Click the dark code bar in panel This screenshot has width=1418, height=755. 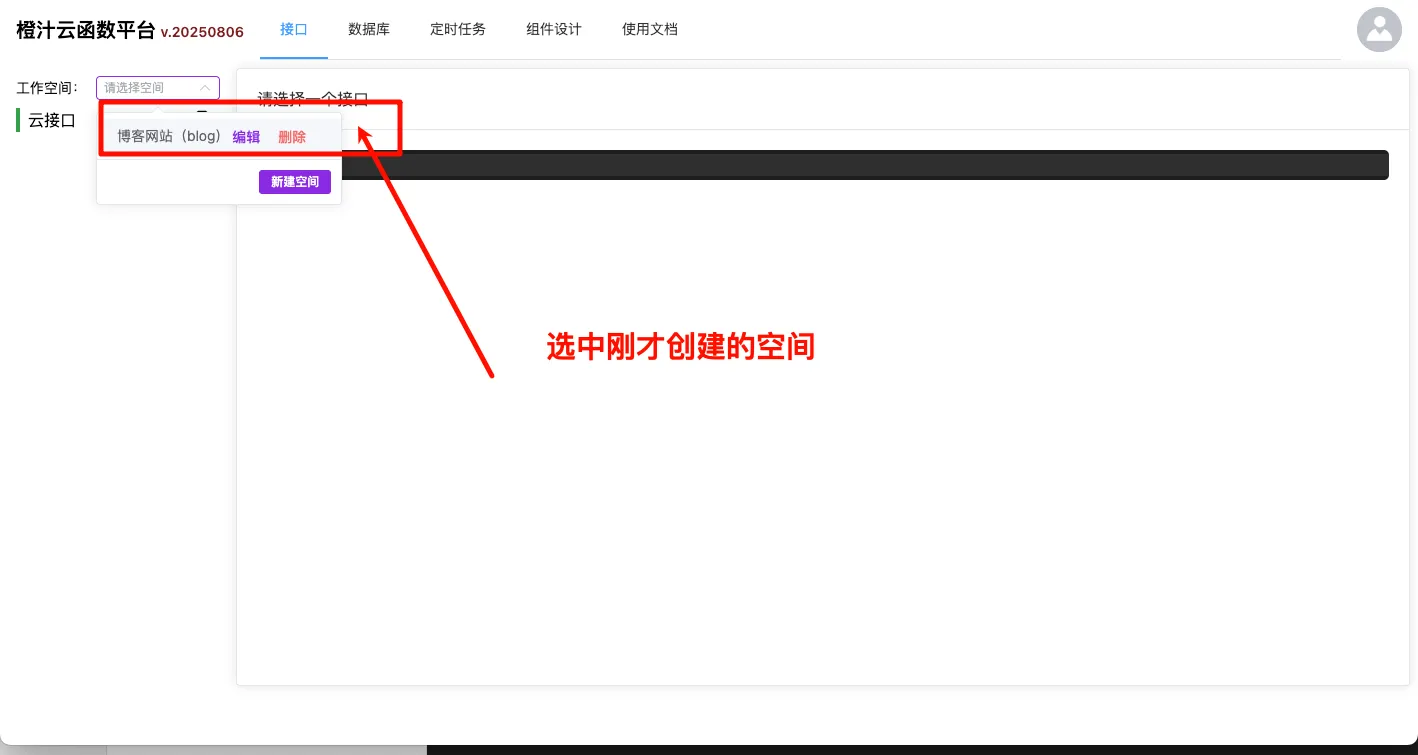click(860, 165)
